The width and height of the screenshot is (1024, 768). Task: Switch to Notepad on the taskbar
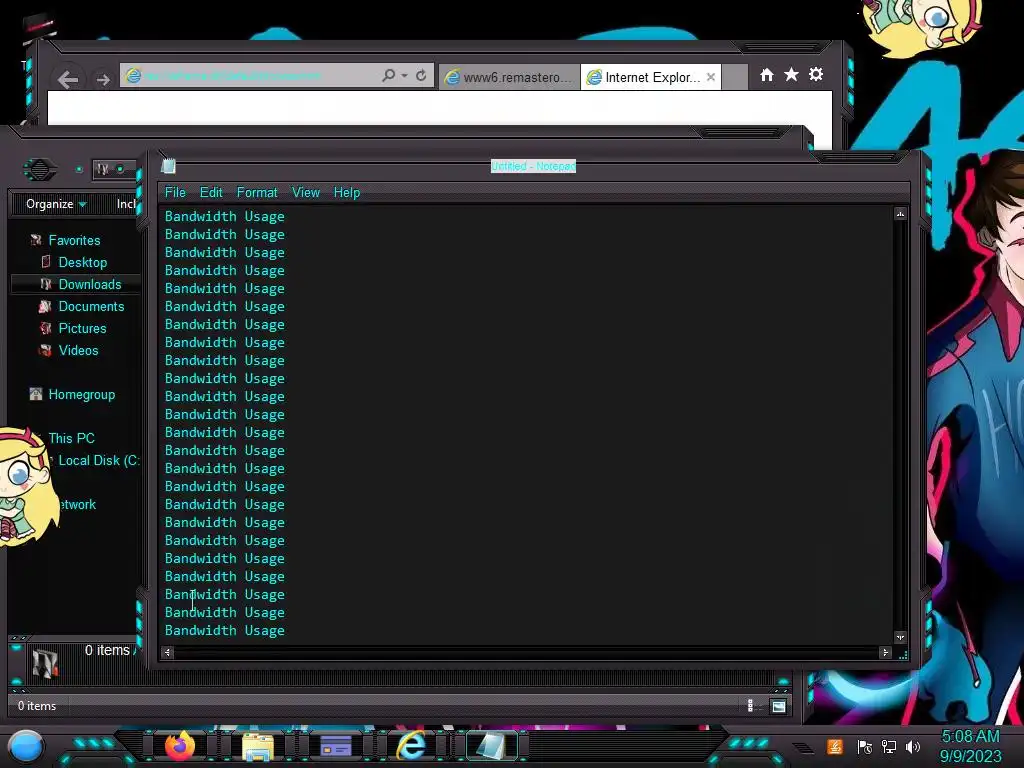tap(491, 746)
